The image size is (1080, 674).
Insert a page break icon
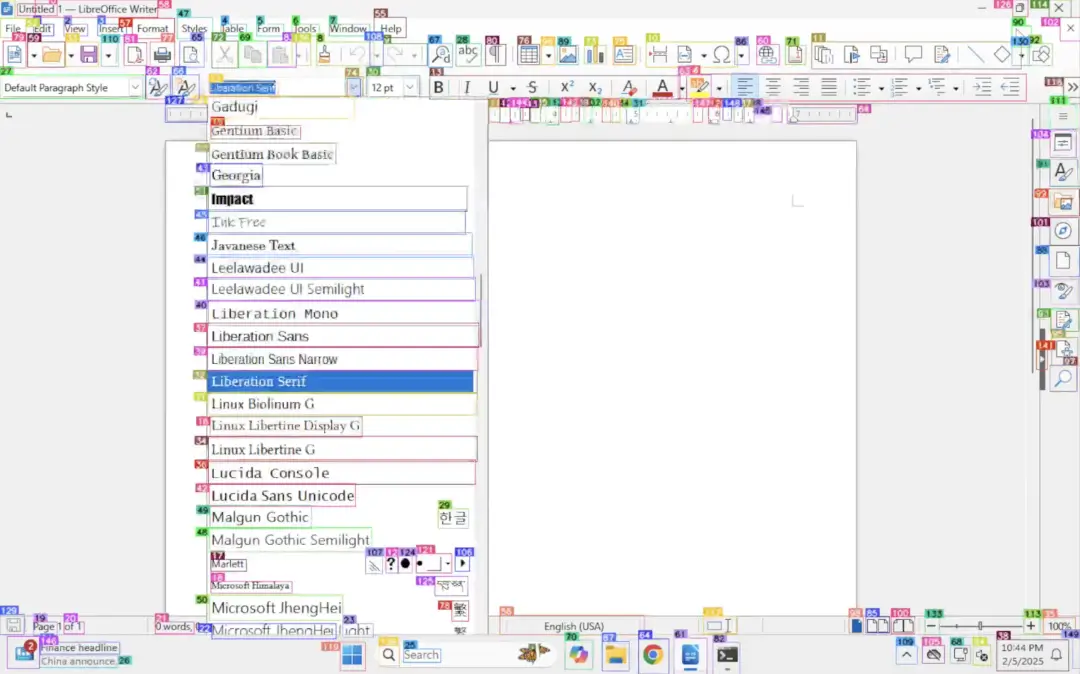(x=658, y=54)
